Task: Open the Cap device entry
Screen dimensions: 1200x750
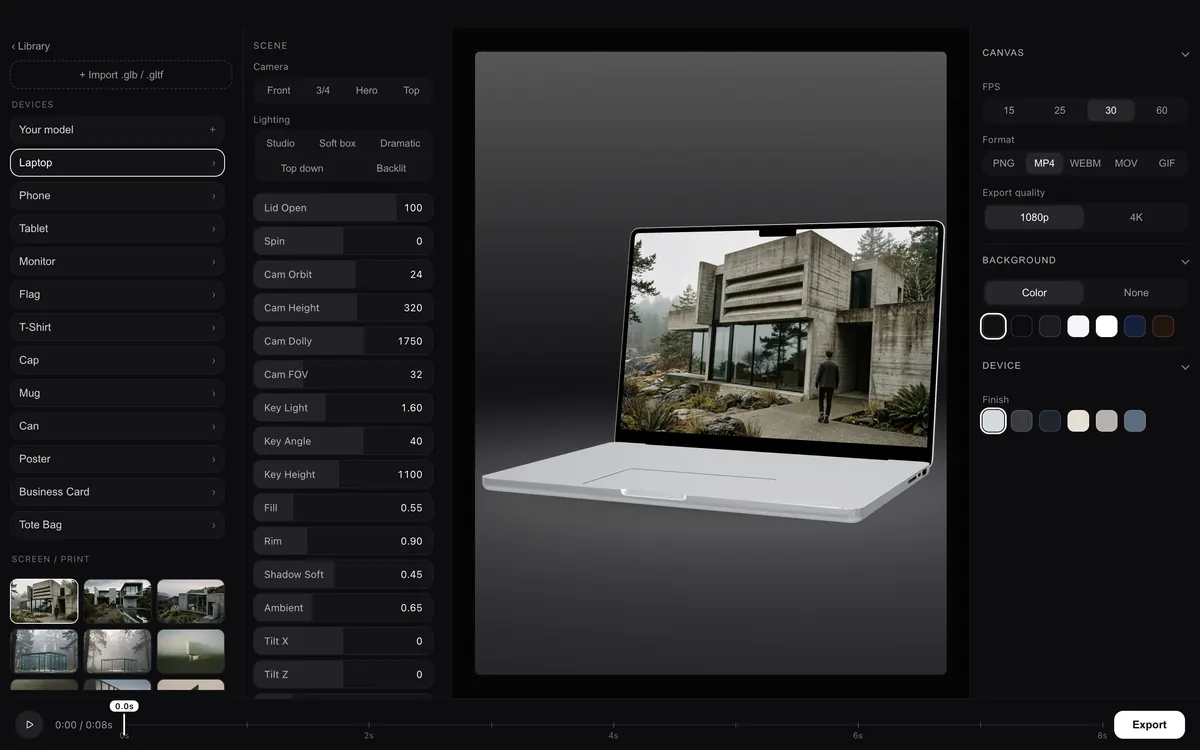Action: (x=117, y=361)
